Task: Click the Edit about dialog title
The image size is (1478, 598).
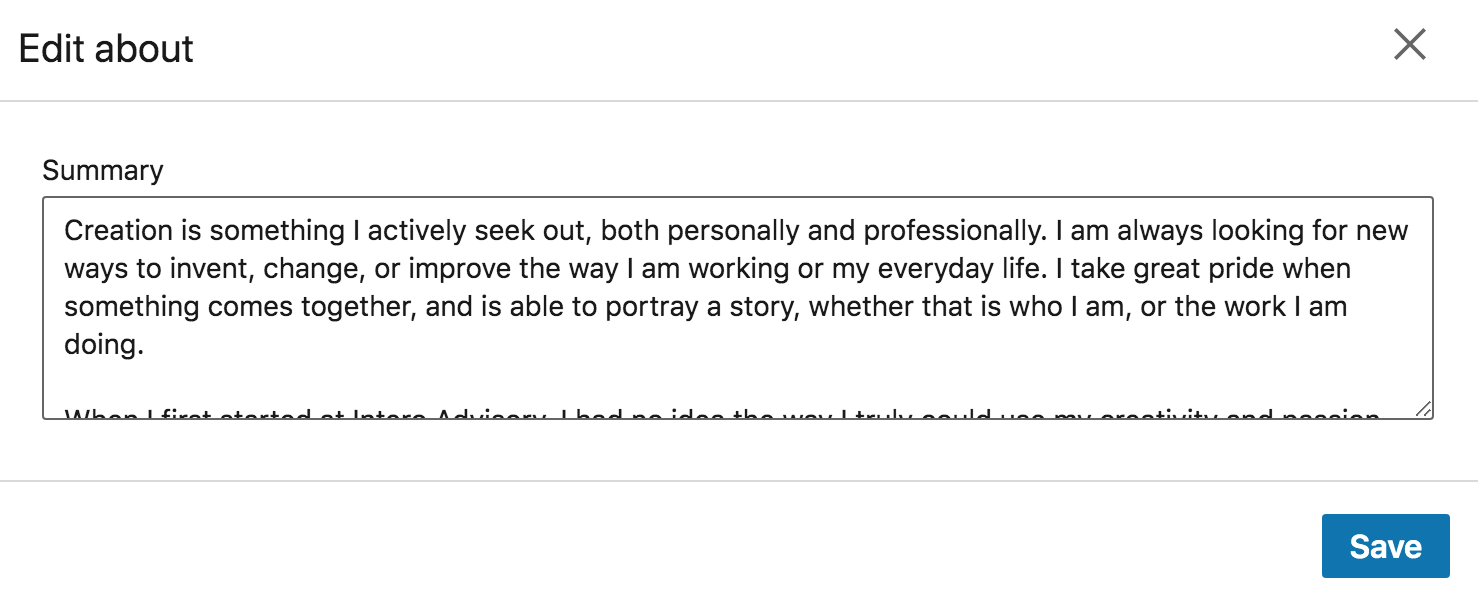Action: click(x=106, y=49)
